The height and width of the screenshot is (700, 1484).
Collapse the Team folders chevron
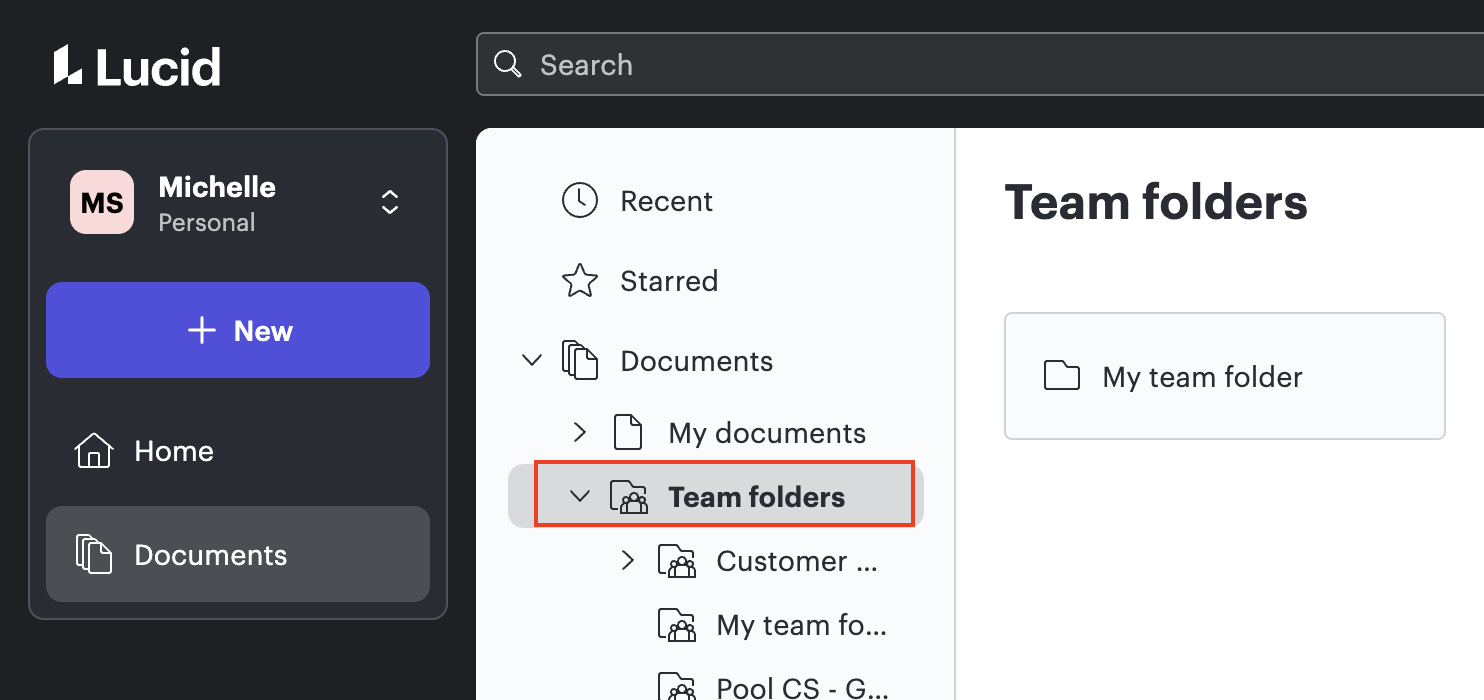pos(580,495)
